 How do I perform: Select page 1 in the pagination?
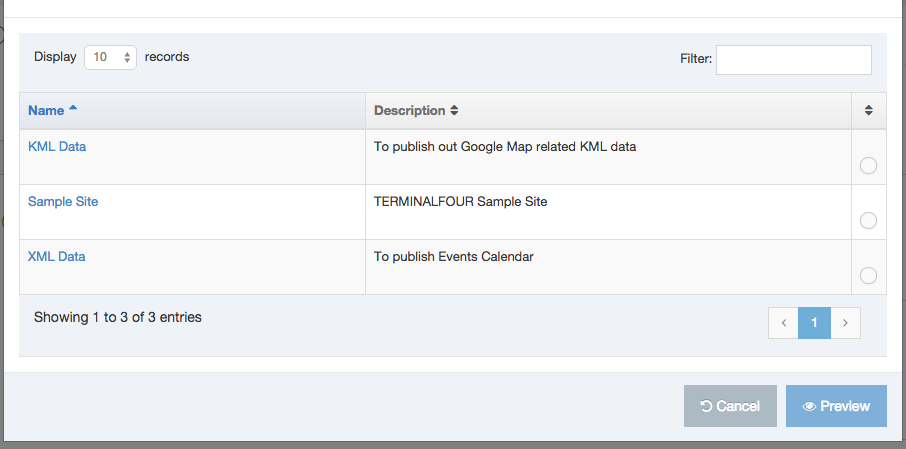tap(814, 323)
